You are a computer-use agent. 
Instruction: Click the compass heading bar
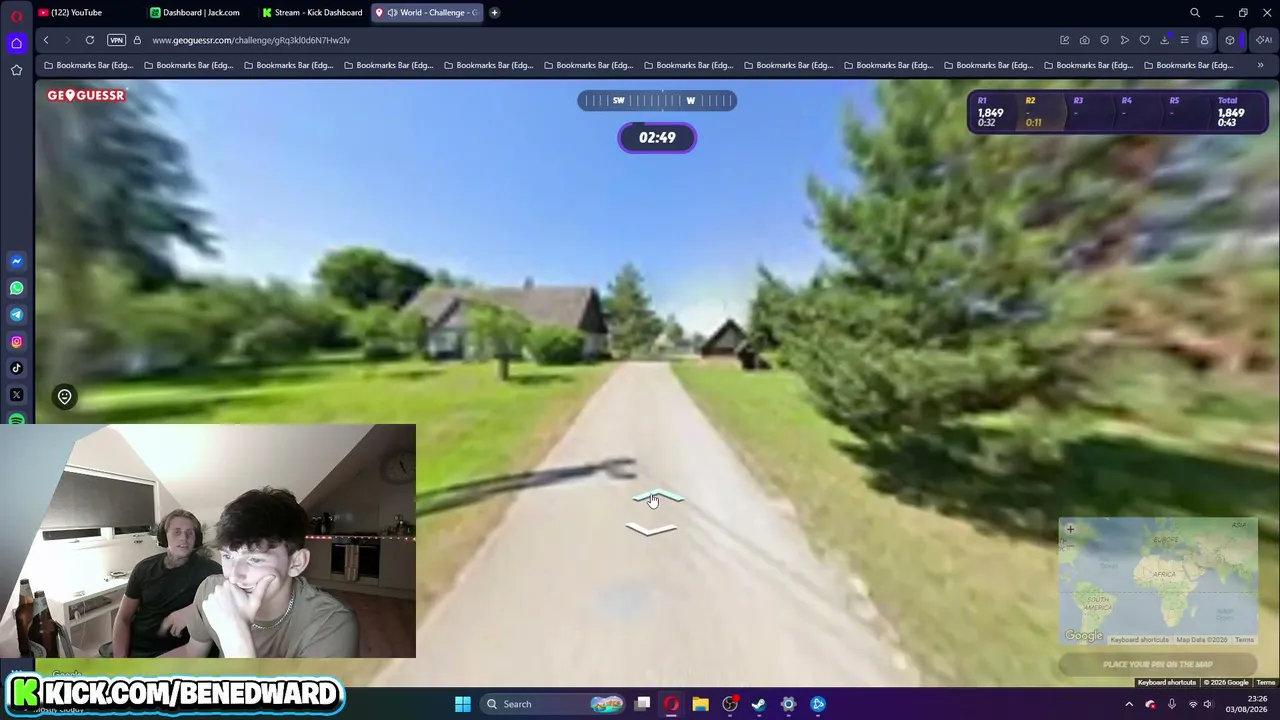657,100
